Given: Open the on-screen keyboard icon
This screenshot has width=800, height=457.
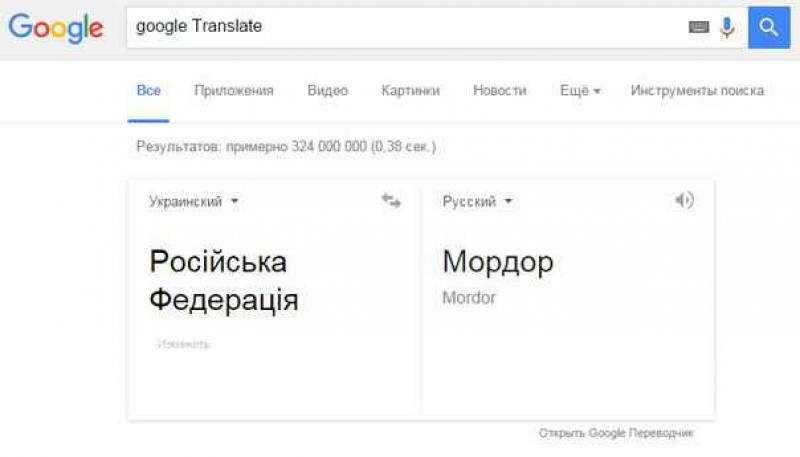Looking at the screenshot, I should [x=698, y=27].
